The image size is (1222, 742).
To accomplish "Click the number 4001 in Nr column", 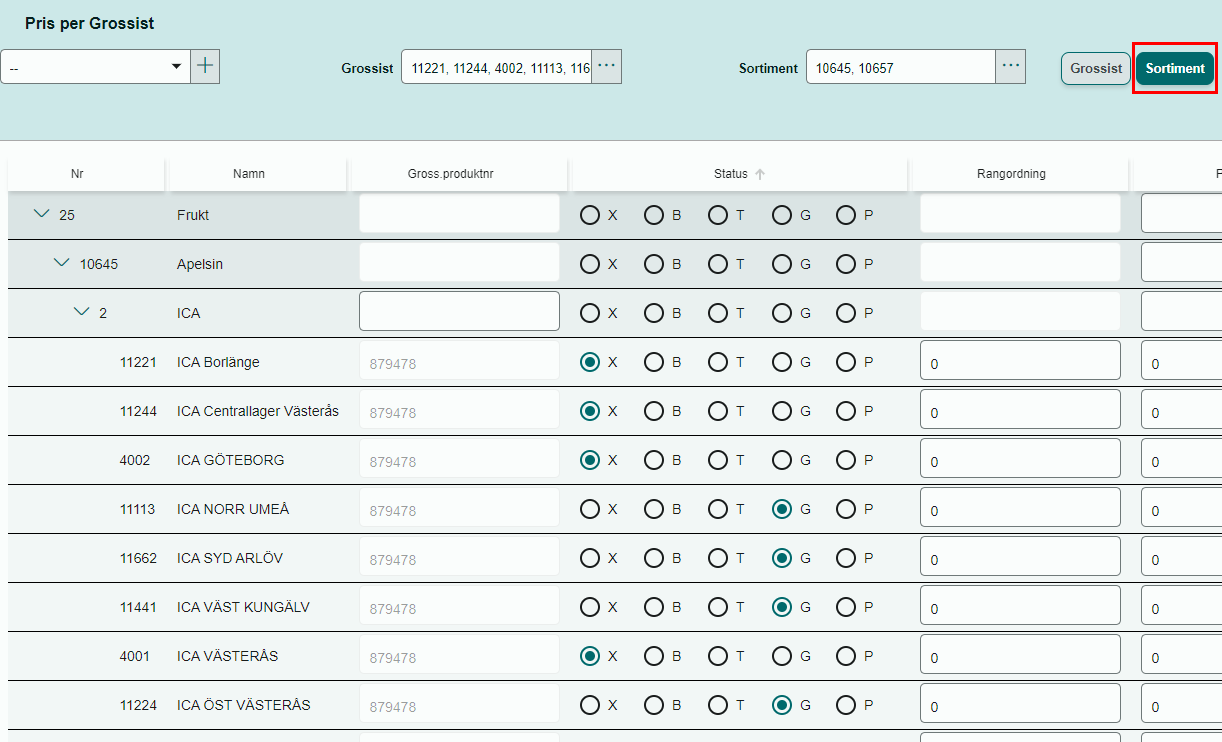I will coord(134,656).
